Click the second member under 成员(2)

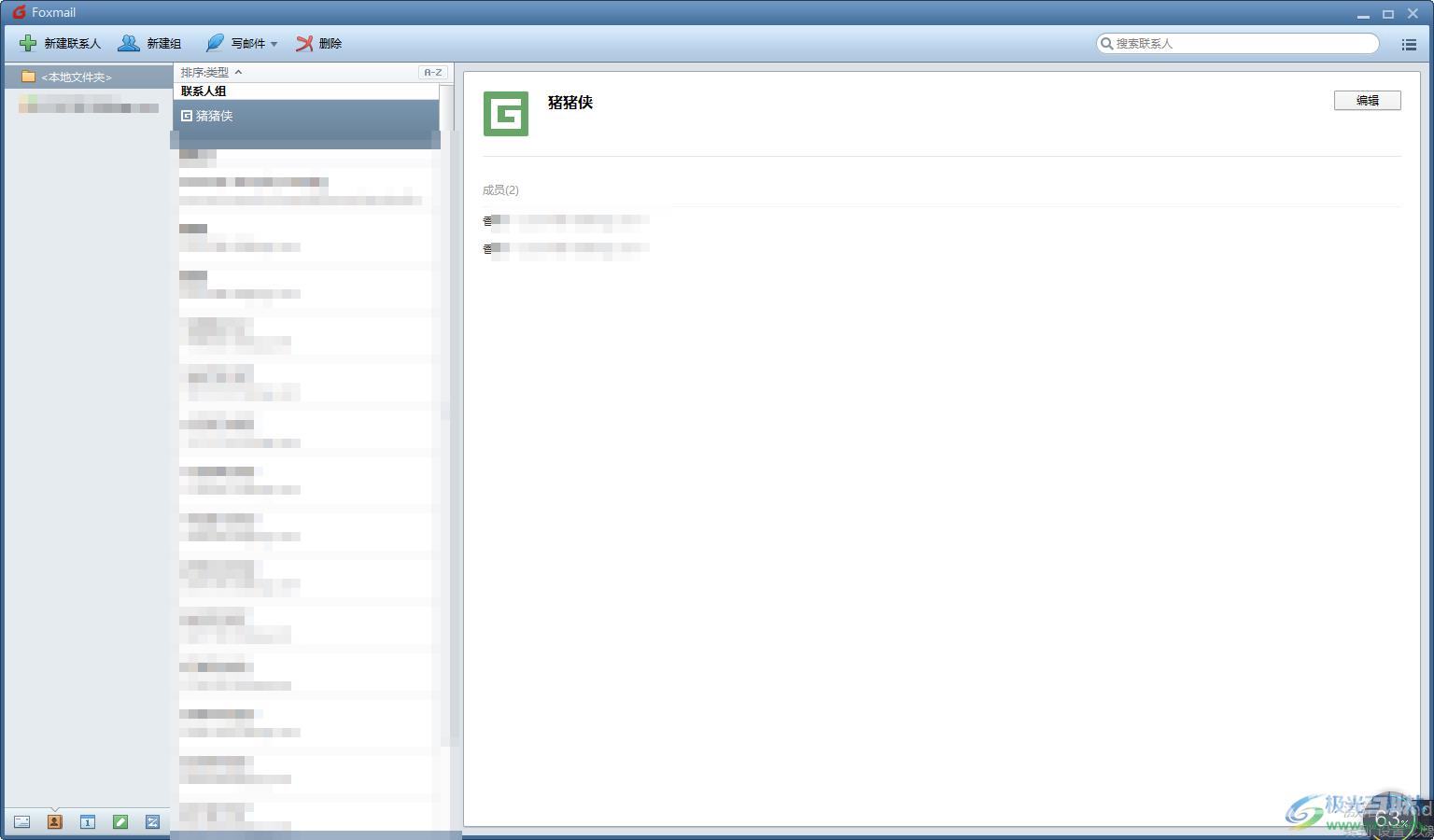(x=566, y=248)
